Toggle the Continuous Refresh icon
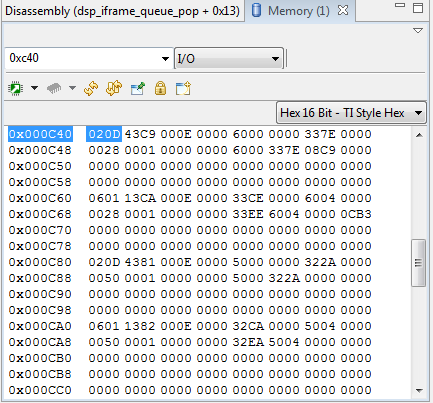 coord(114,88)
